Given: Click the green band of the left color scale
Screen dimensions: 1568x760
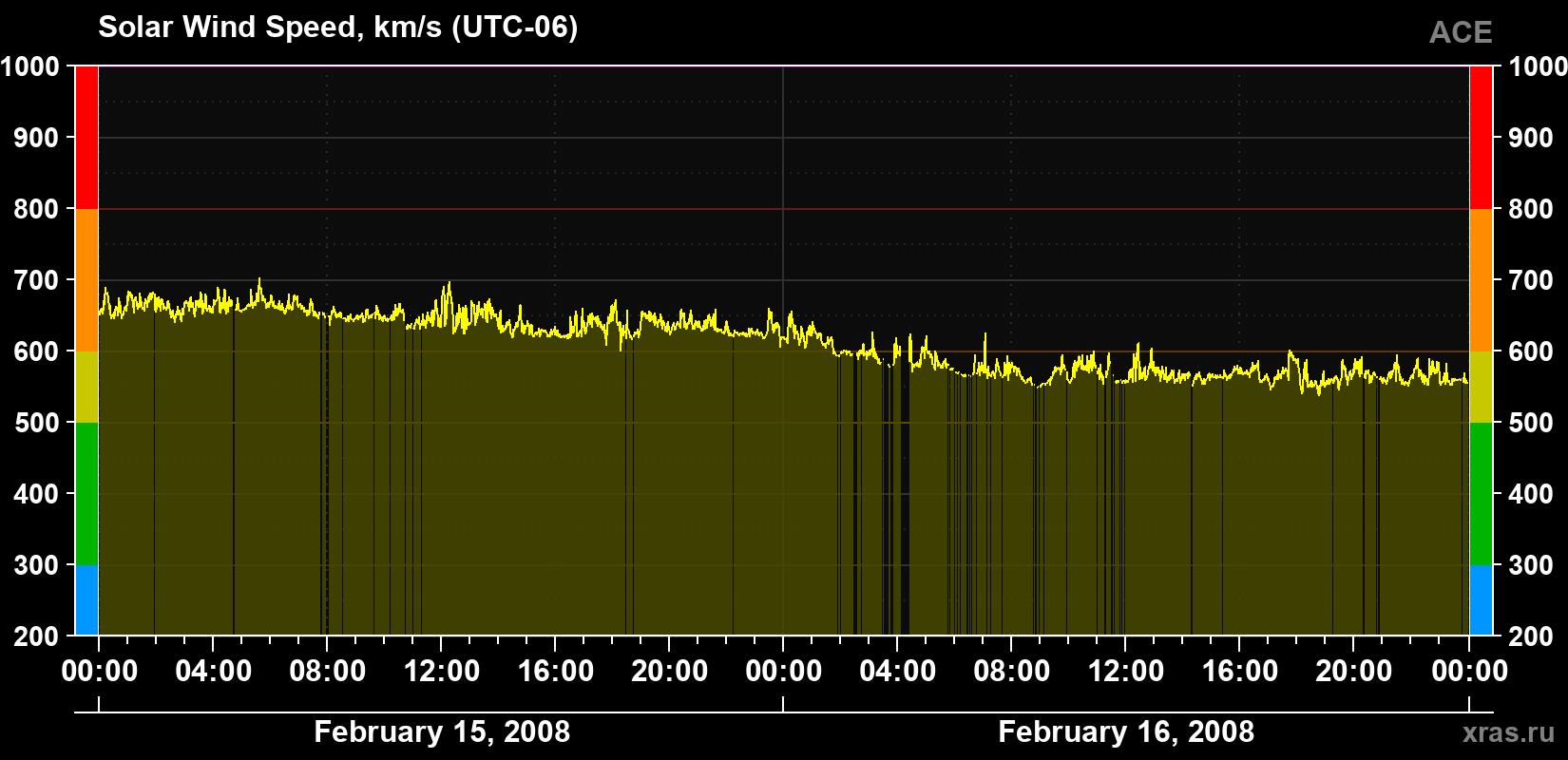Looking at the screenshot, I should [x=86, y=494].
